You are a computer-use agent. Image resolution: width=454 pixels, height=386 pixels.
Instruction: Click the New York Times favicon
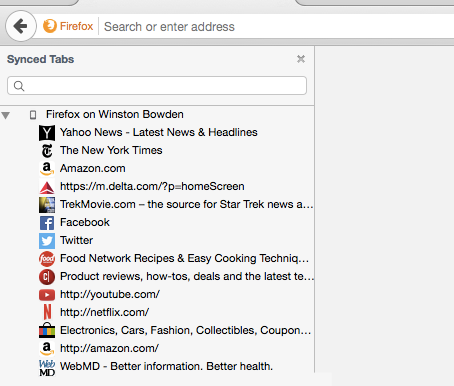click(47, 151)
